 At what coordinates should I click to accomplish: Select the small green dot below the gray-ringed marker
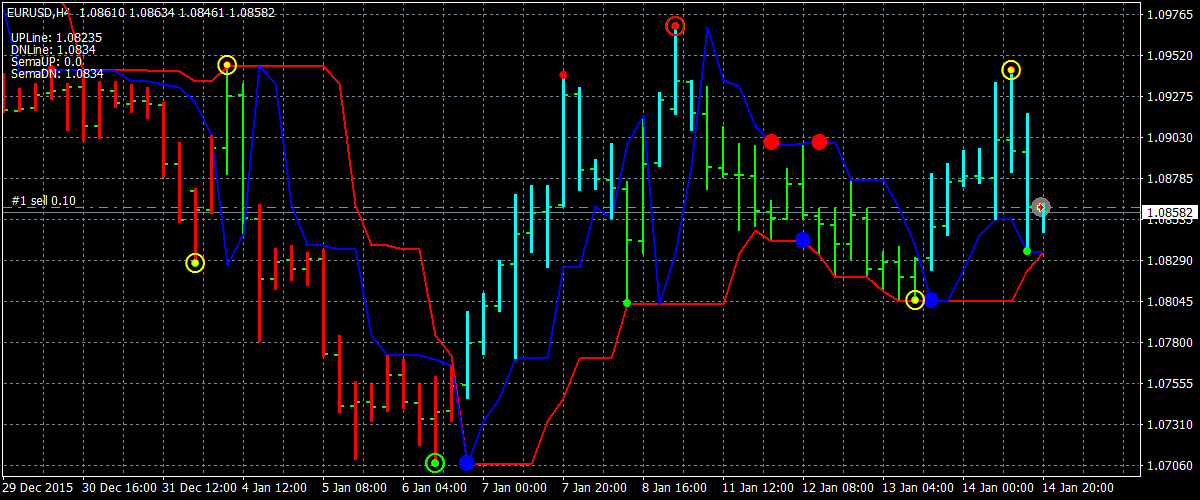[x=1027, y=251]
